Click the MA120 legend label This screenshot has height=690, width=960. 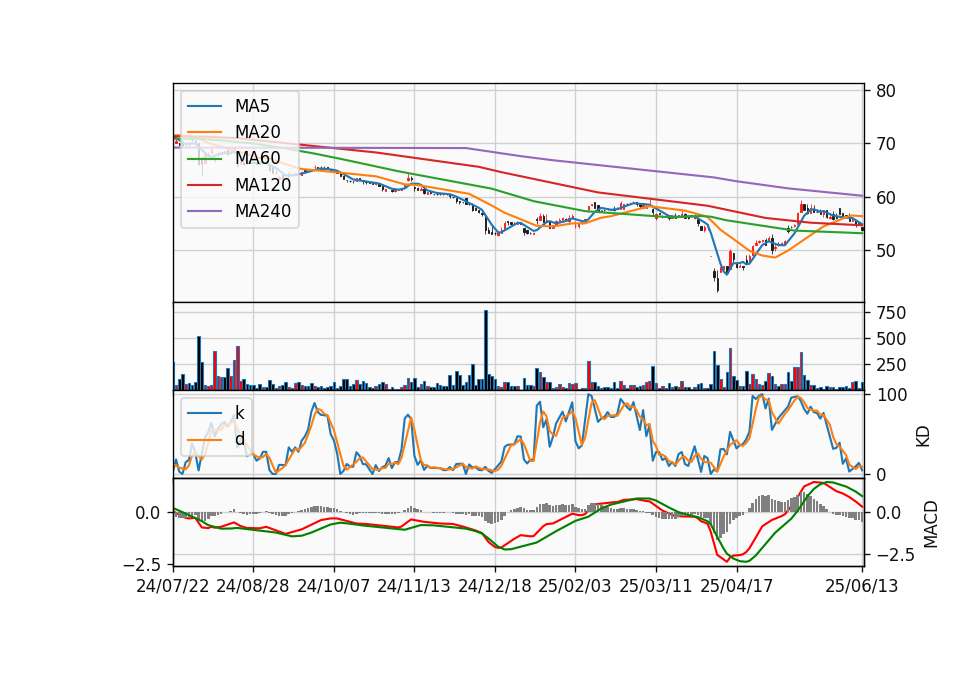pyautogui.click(x=263, y=185)
